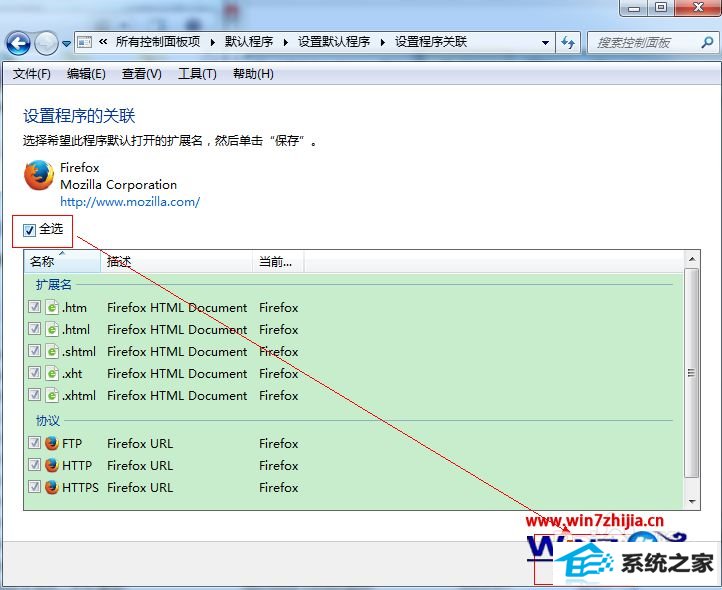
Task: Open the address bar history dropdown
Action: tap(545, 43)
